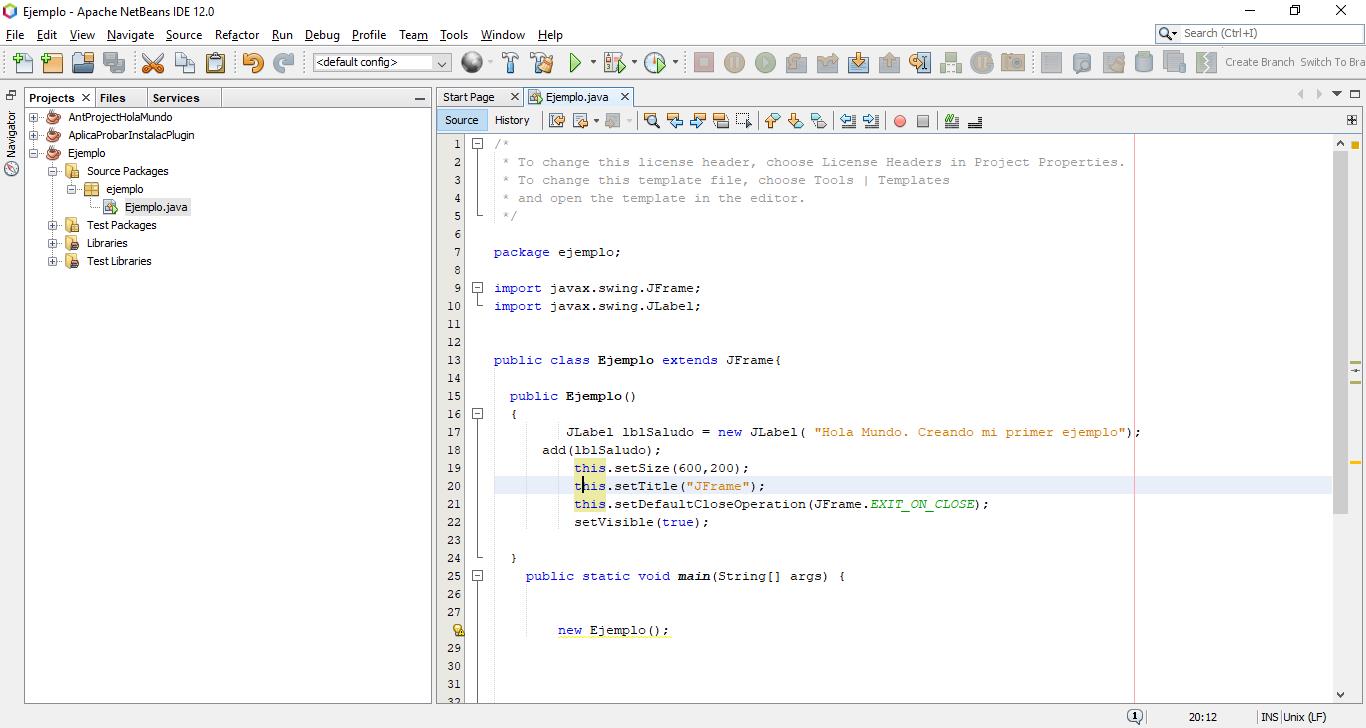This screenshot has width=1366, height=728.
Task: Open the New Project dialog
Action: (x=51, y=62)
